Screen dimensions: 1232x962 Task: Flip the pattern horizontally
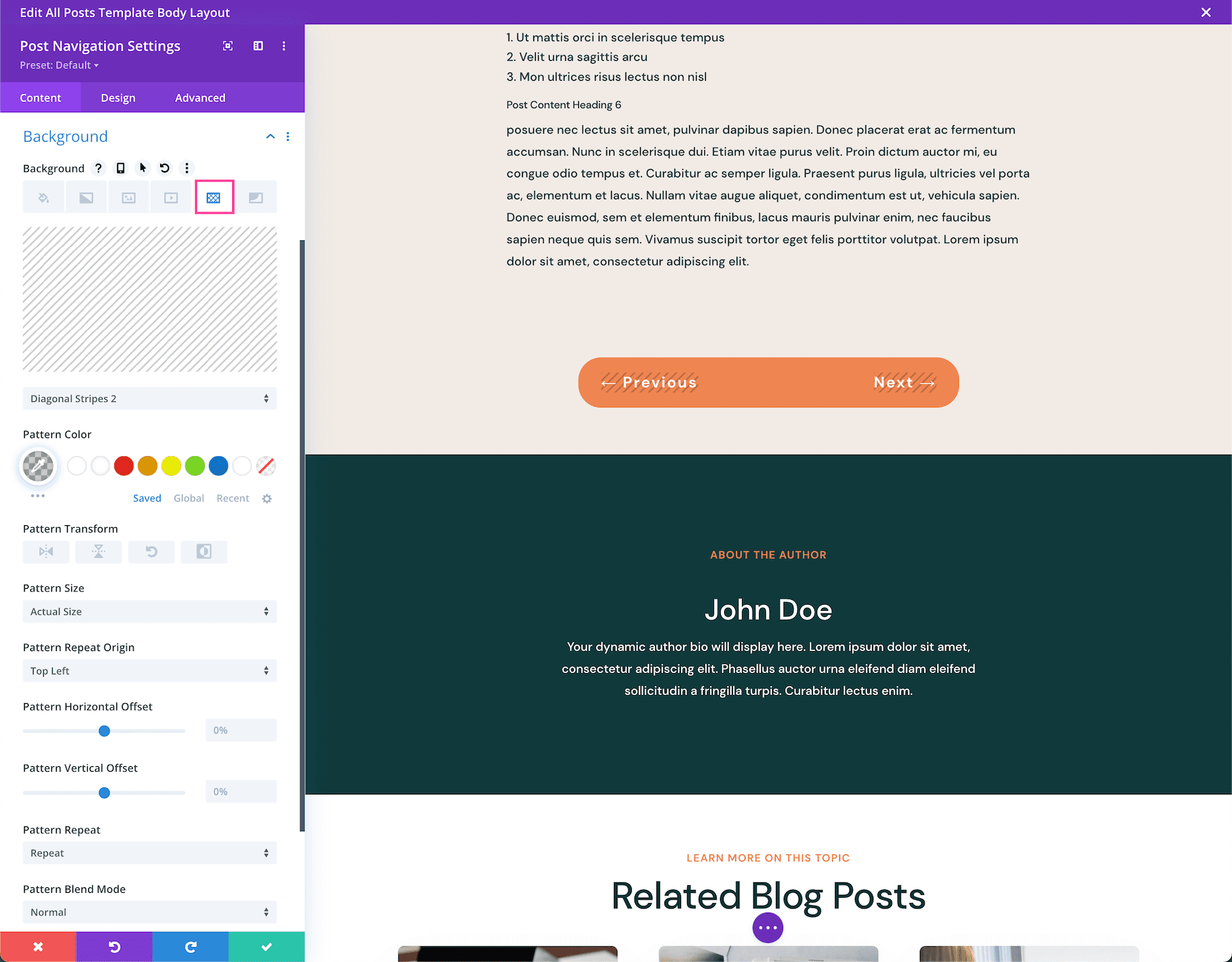pos(46,552)
